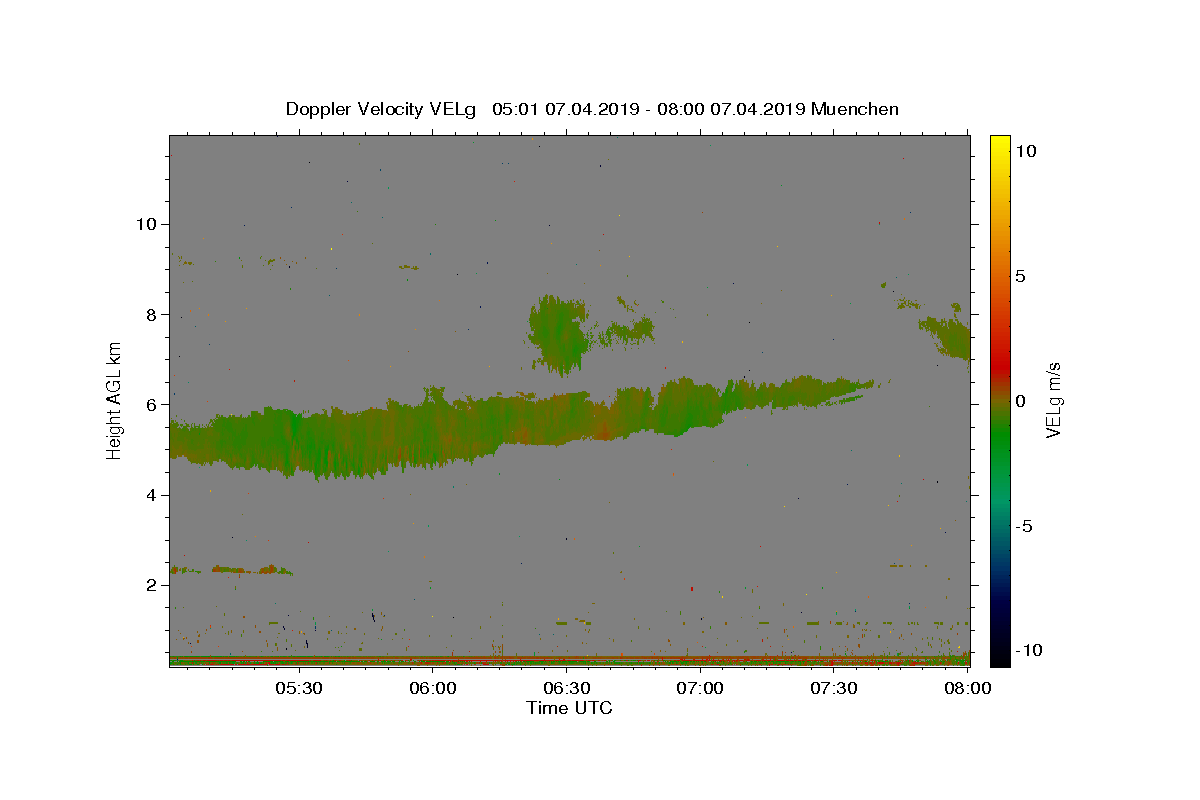Click the '07:00' time tick label

click(700, 688)
